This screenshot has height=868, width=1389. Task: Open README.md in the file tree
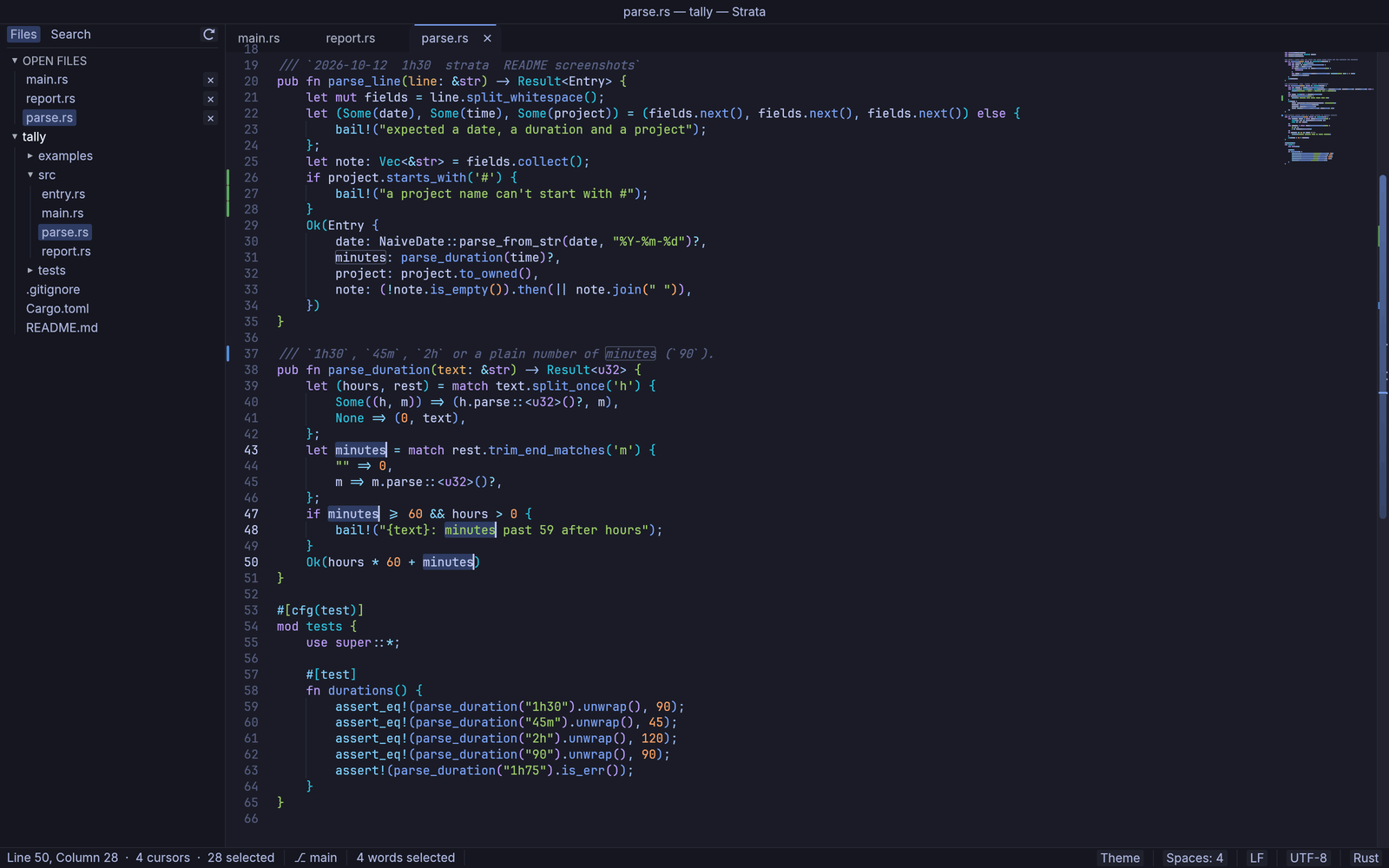coord(62,328)
